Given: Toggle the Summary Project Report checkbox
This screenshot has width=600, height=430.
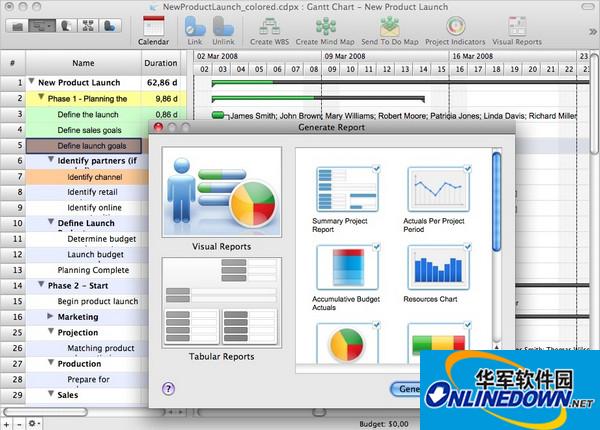Looking at the screenshot, I should click(377, 169).
